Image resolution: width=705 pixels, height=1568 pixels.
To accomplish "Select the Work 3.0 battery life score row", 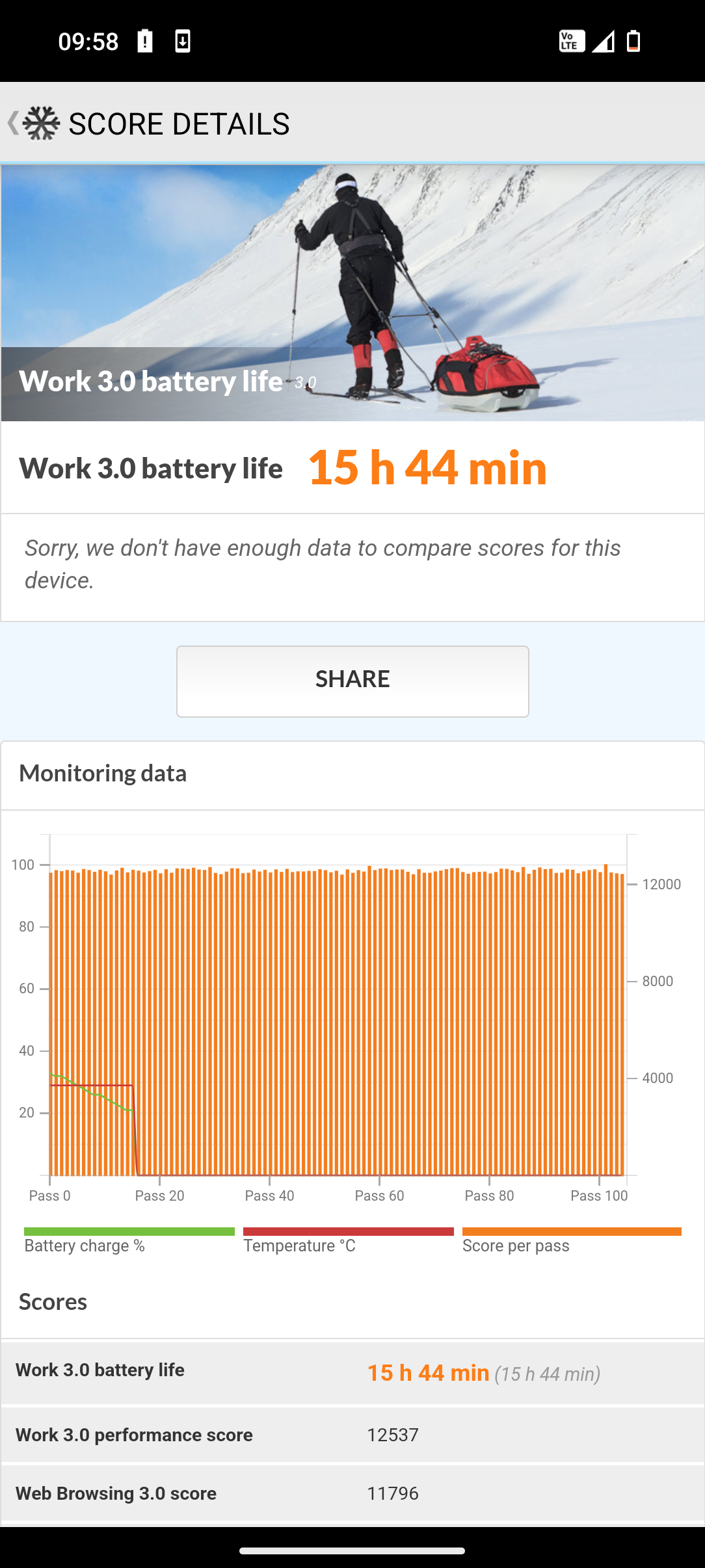I will (352, 1372).
